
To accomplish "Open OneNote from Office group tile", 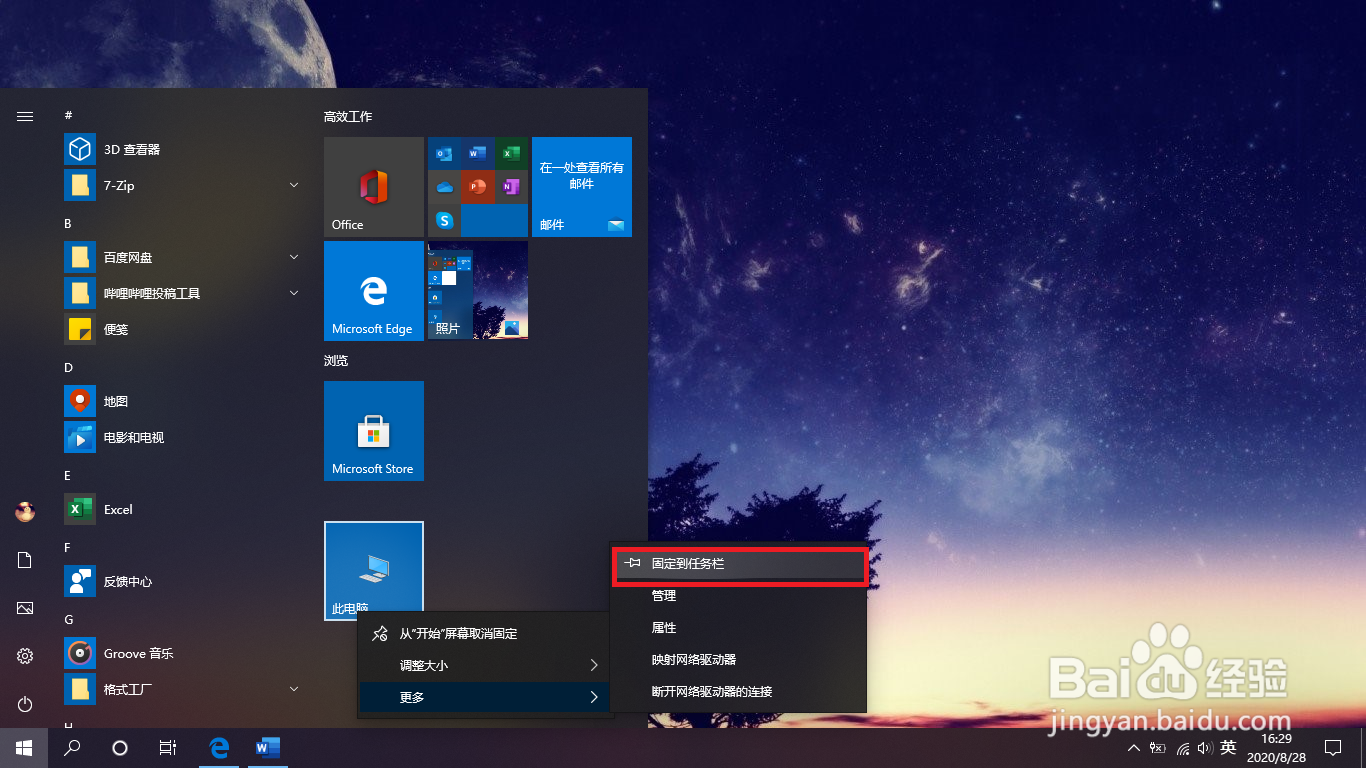I will click(511, 186).
